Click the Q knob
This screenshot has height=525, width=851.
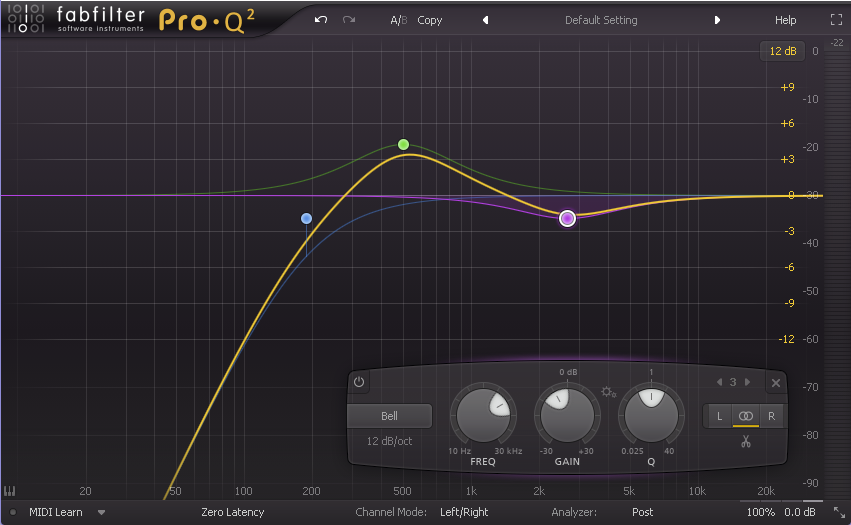(651, 415)
